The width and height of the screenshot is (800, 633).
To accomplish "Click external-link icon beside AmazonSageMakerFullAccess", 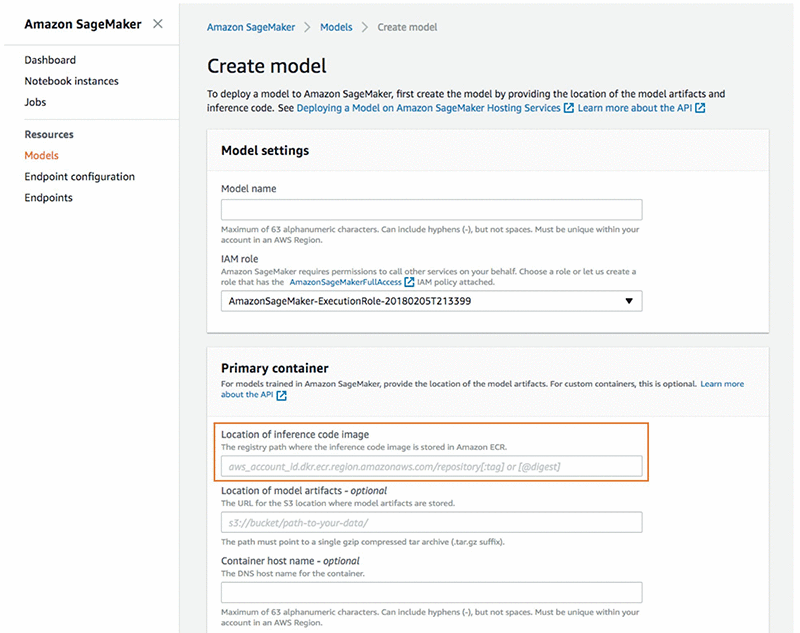I will [x=409, y=282].
